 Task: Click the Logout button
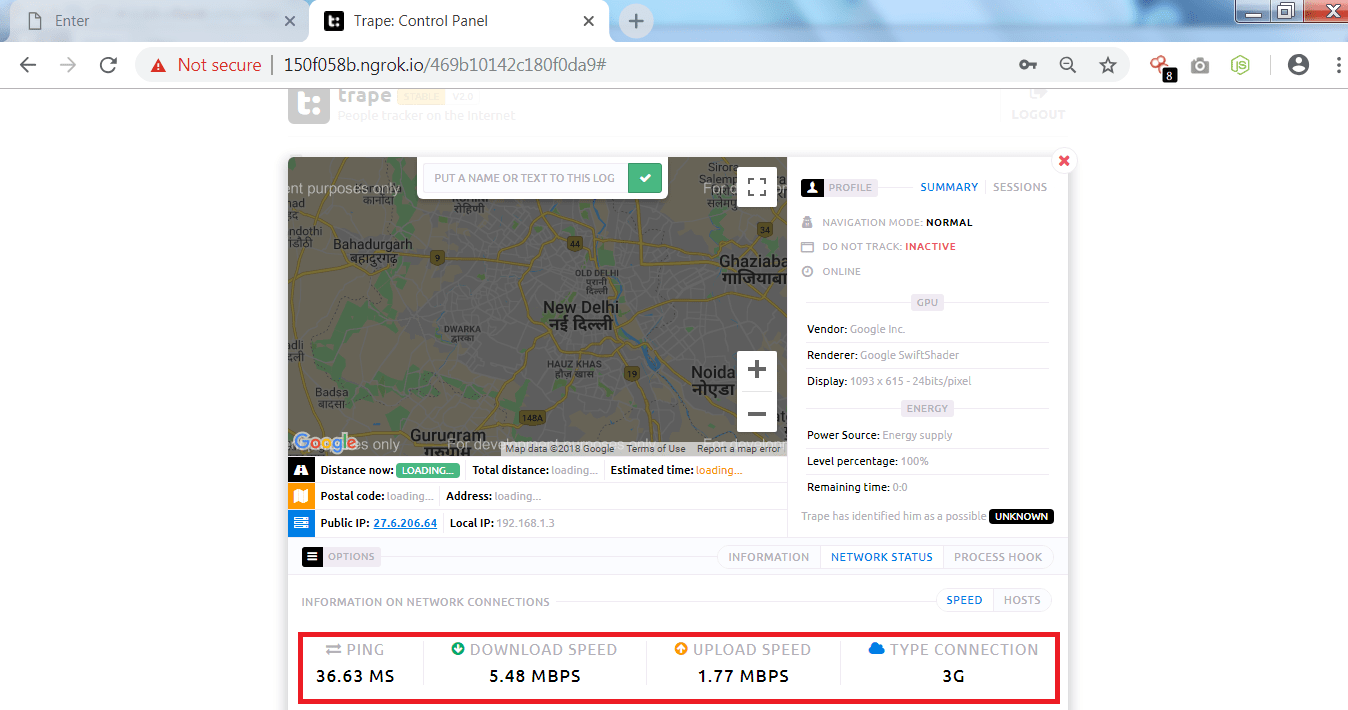click(1038, 105)
